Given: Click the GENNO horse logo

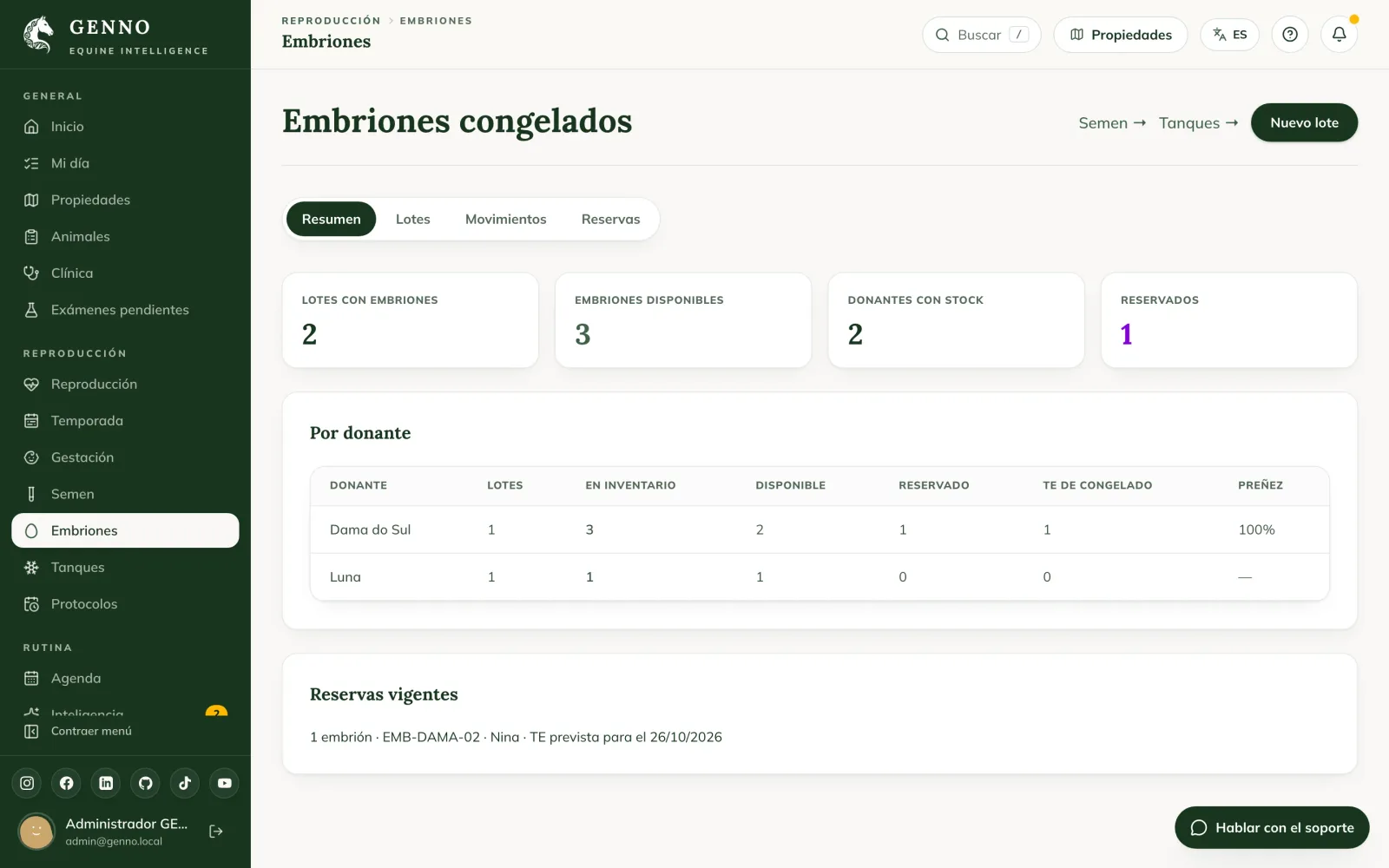Looking at the screenshot, I should click(38, 35).
